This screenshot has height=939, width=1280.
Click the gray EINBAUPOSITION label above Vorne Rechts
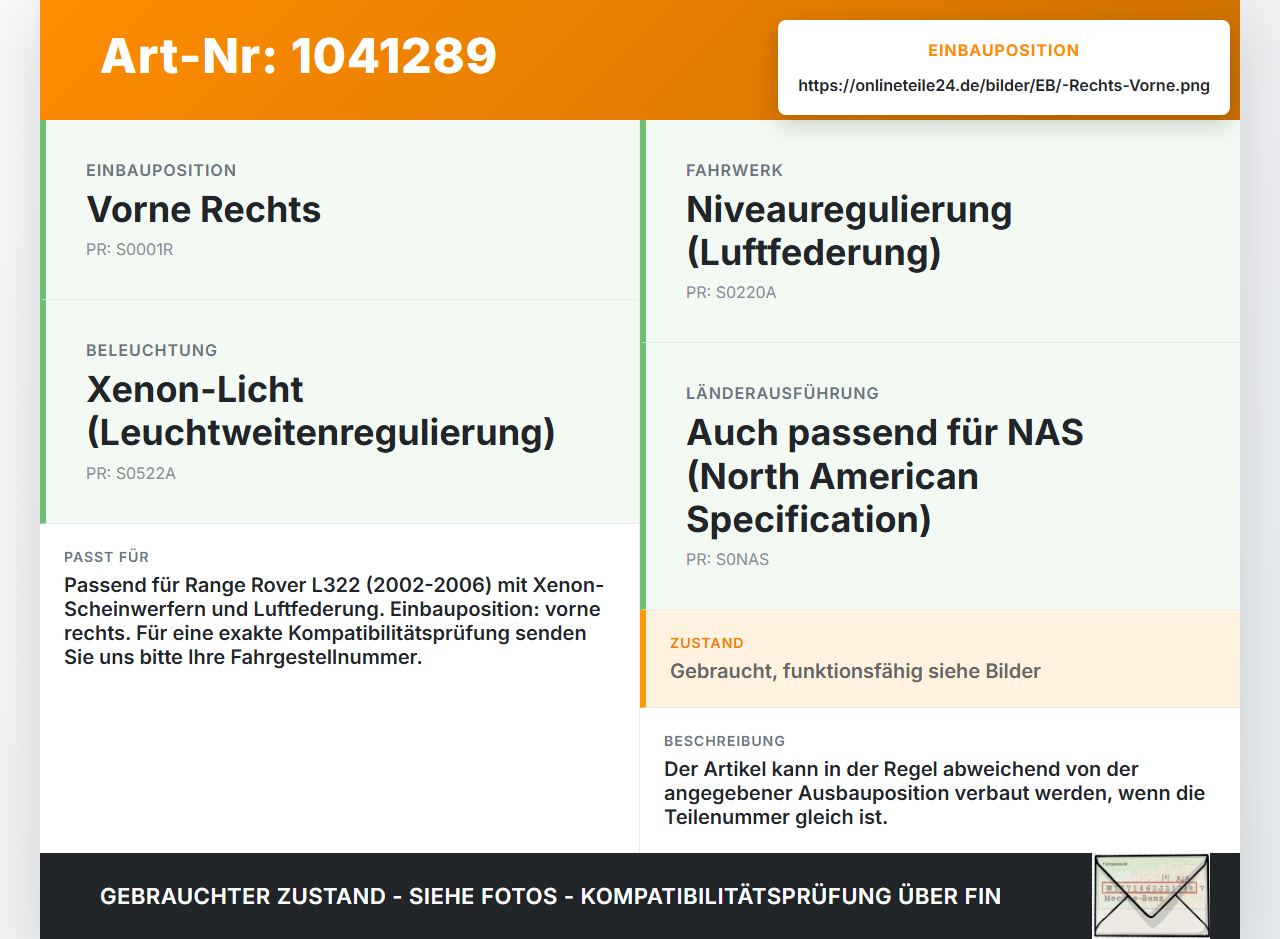pos(161,170)
